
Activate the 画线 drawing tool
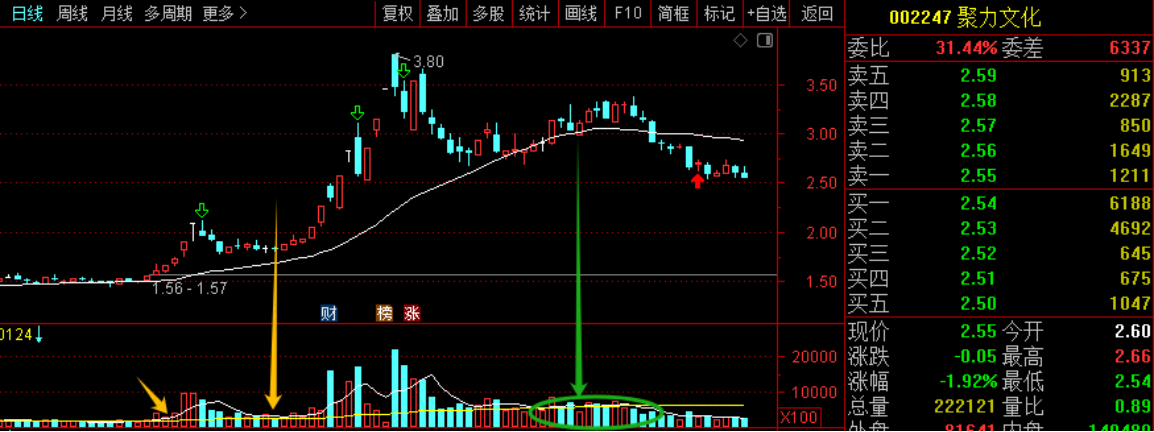tap(581, 13)
